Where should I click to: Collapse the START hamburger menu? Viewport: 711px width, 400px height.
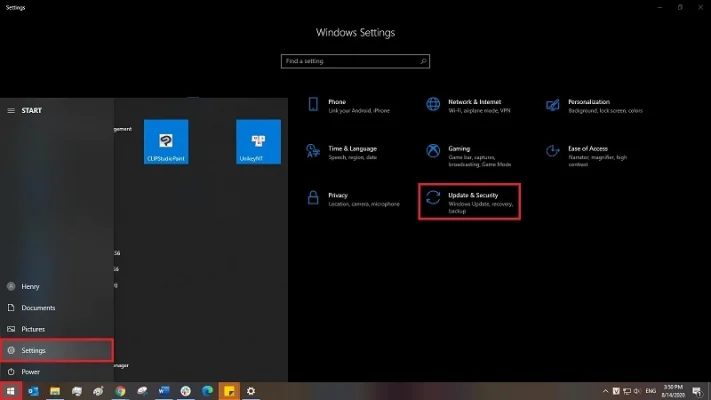[11, 110]
